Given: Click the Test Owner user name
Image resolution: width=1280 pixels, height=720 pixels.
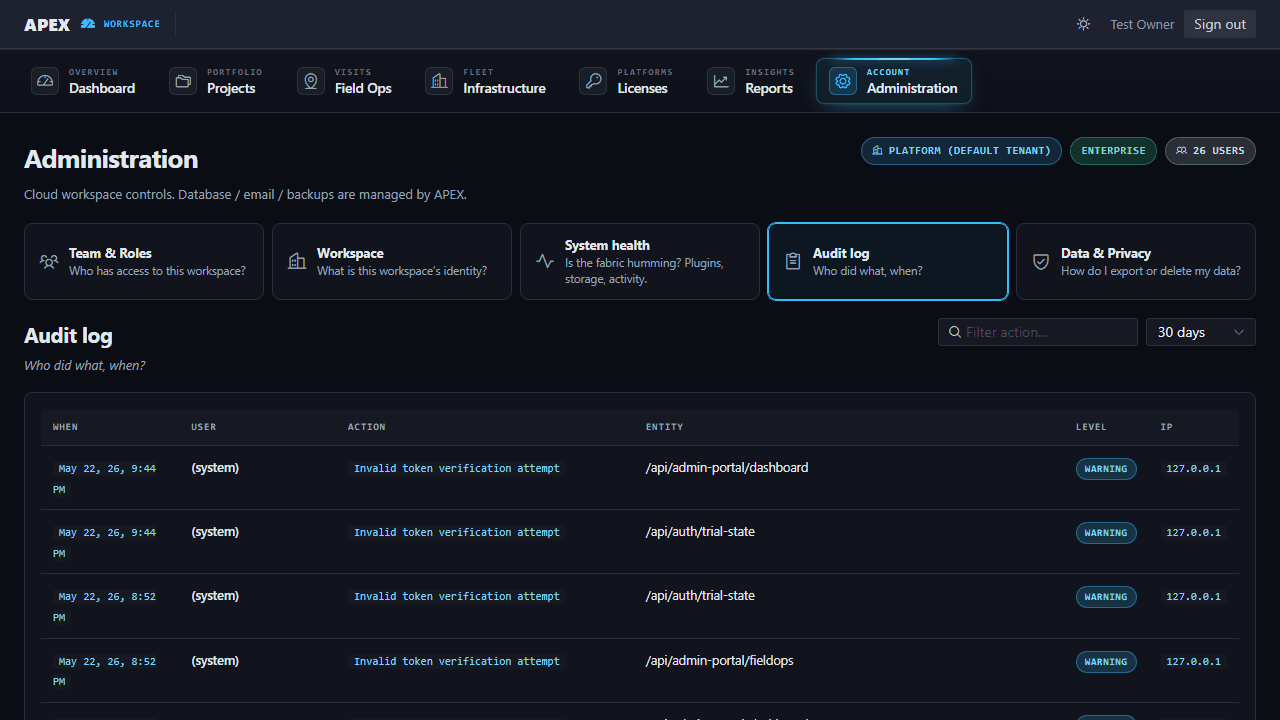Looking at the screenshot, I should coord(1142,24).
